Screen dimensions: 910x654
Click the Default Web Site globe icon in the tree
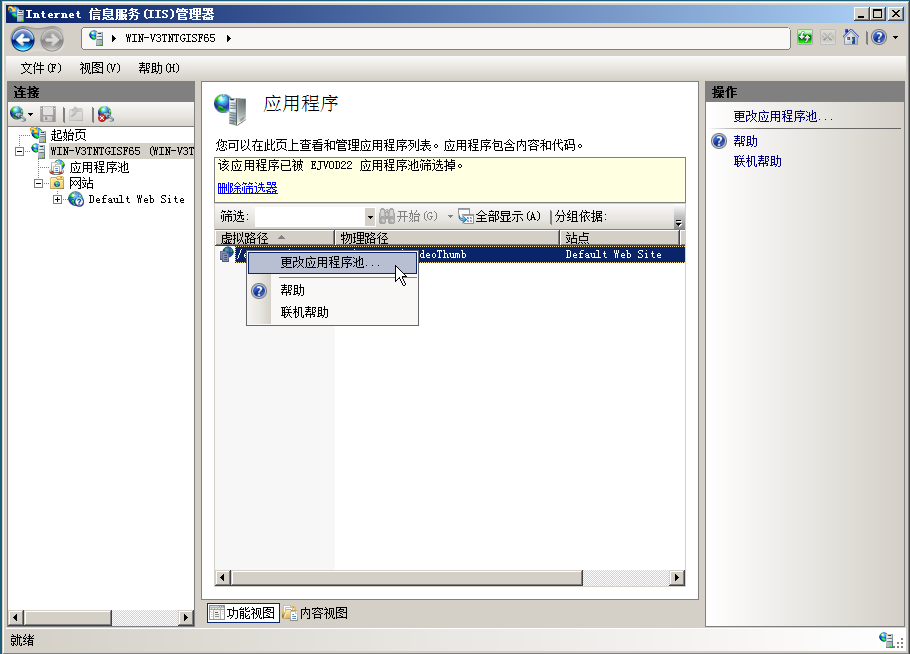pos(75,200)
